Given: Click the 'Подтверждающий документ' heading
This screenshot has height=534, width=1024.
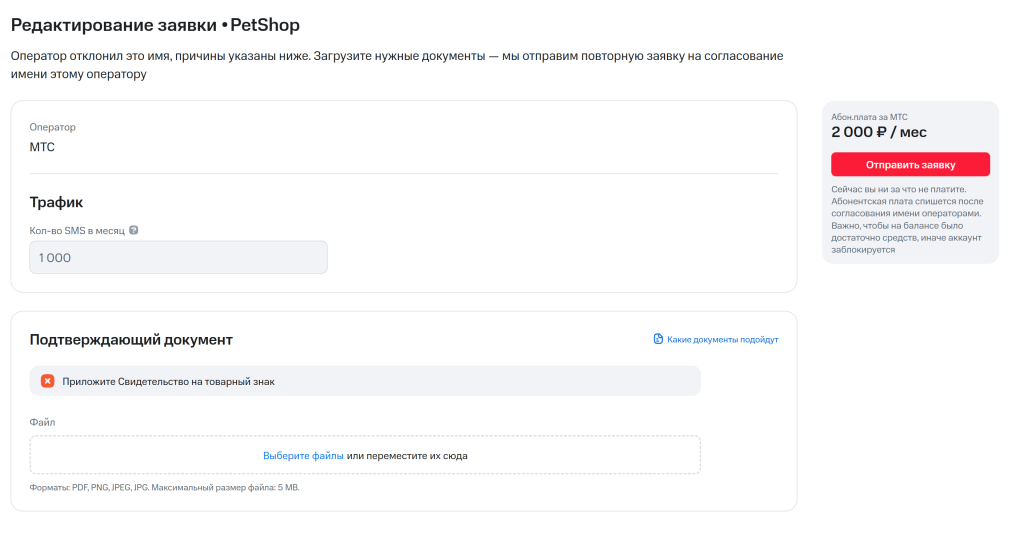Looking at the screenshot, I should click(x=131, y=339).
